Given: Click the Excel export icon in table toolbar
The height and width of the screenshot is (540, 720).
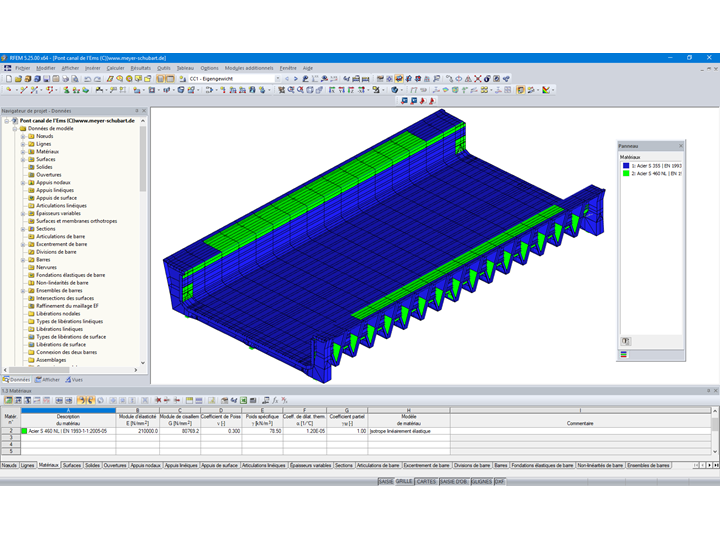Looking at the screenshot, I should tap(243, 400).
